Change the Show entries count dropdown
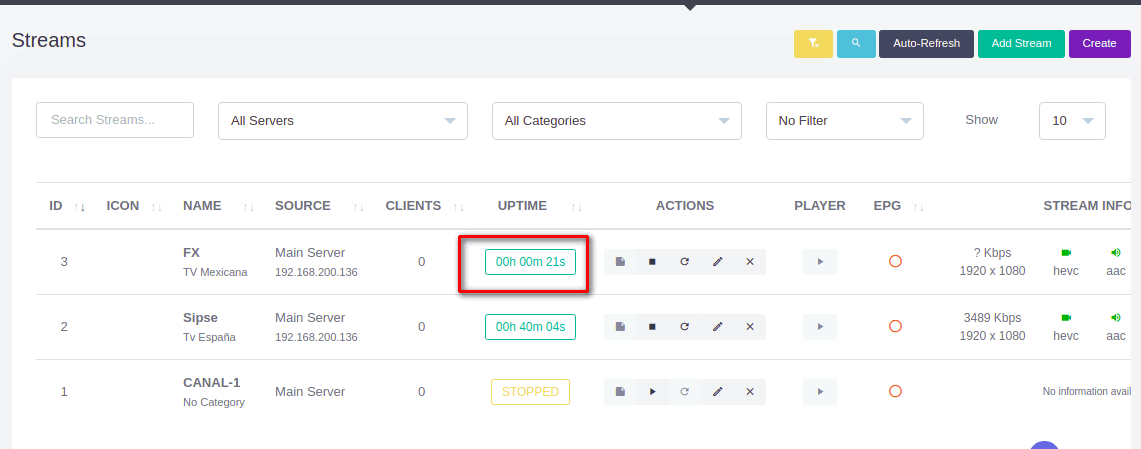 click(x=1072, y=121)
